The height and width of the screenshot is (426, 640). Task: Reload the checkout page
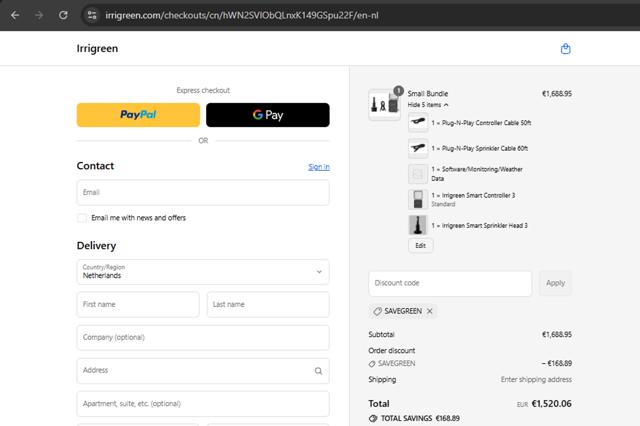[x=63, y=15]
